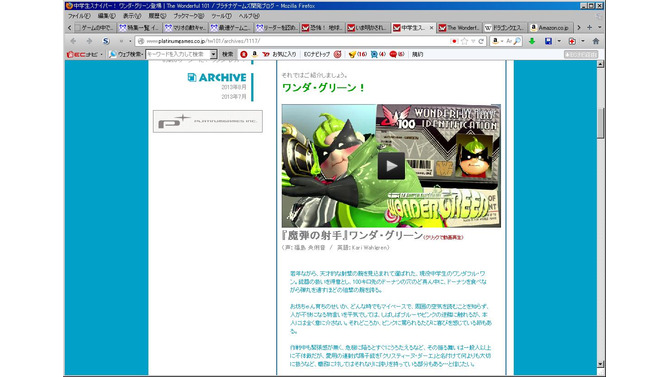Open the ヘルプ menu
Viewport: 670px width, 377px height.
click(x=249, y=16)
